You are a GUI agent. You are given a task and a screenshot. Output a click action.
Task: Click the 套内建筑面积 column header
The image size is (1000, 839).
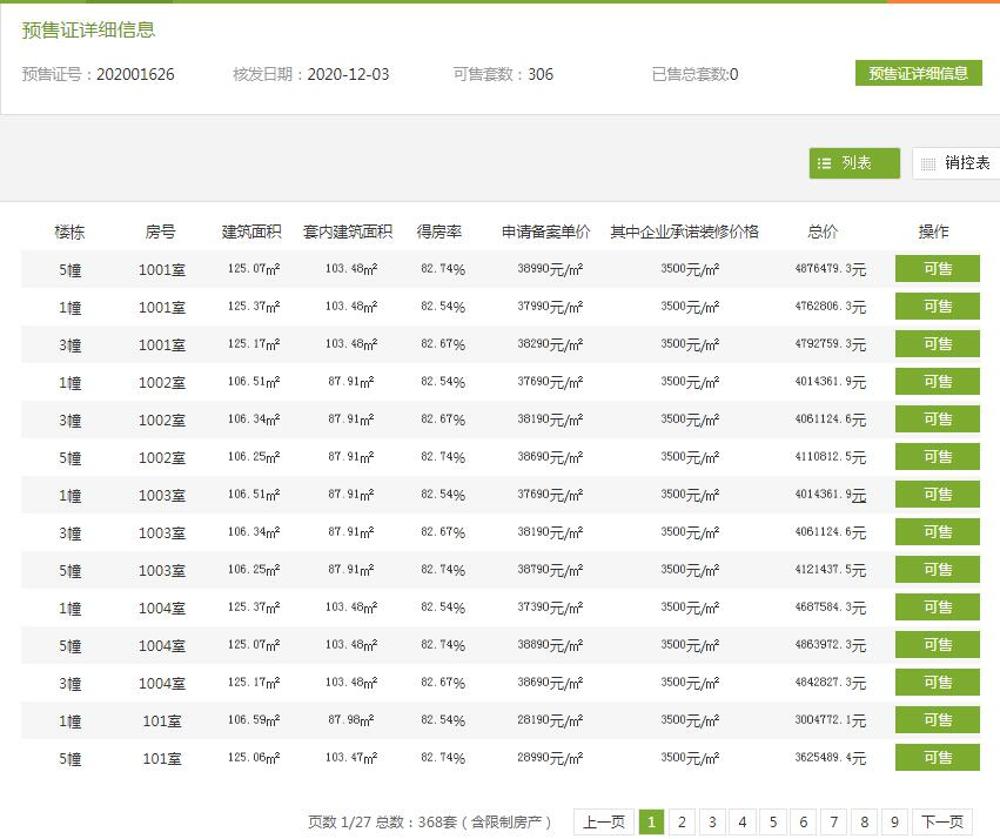pos(348,231)
